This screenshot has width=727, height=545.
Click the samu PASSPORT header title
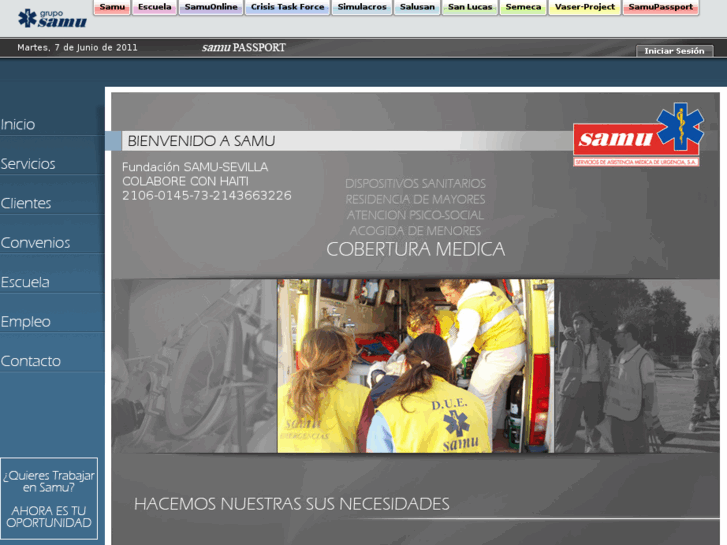pos(243,47)
